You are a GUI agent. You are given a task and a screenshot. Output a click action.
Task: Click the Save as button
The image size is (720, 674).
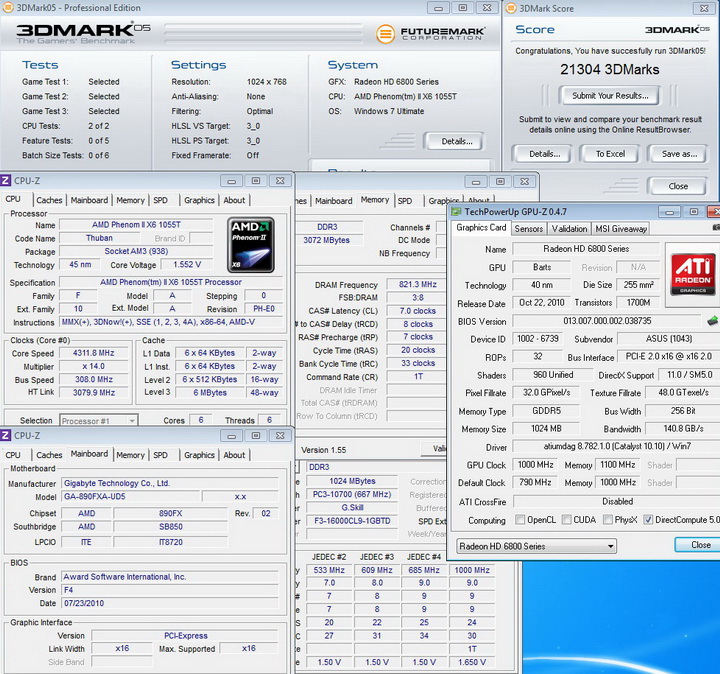pos(679,154)
